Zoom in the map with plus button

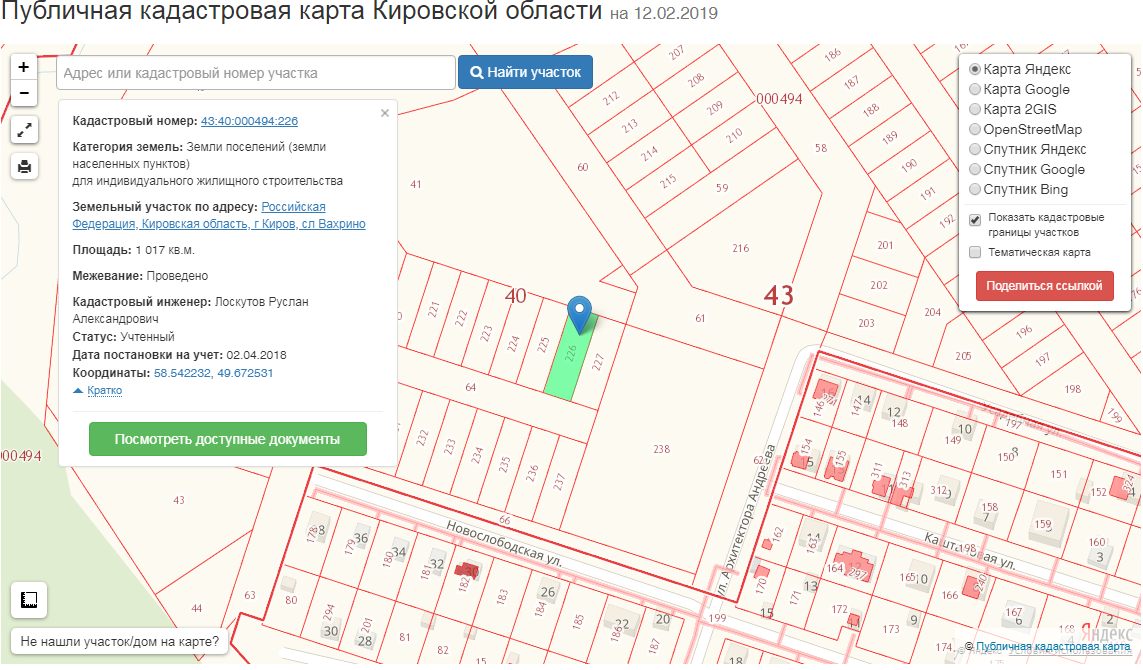tap(23, 67)
